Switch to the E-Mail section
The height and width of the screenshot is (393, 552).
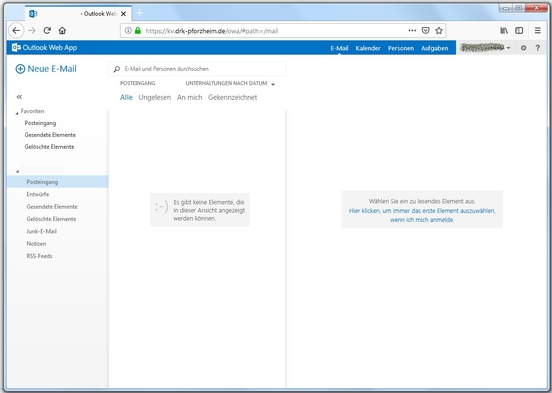[x=339, y=48]
